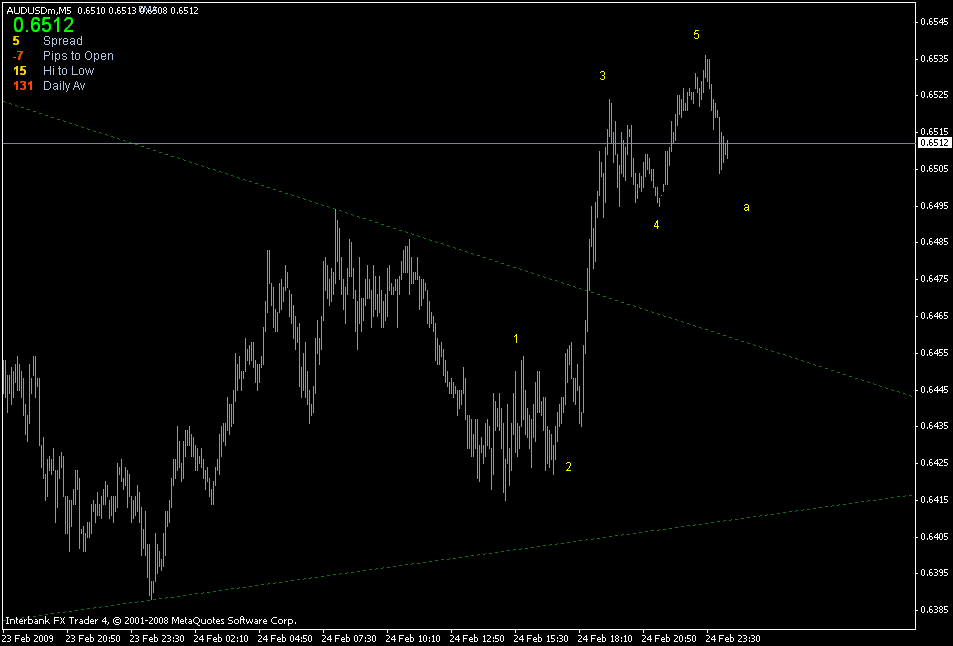Click the current price tag 0.6512 on axis
The height and width of the screenshot is (646, 953).
coord(934,143)
